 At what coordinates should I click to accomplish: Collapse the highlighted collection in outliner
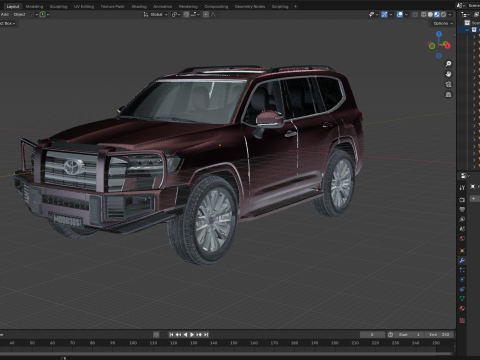pyautogui.click(x=467, y=30)
